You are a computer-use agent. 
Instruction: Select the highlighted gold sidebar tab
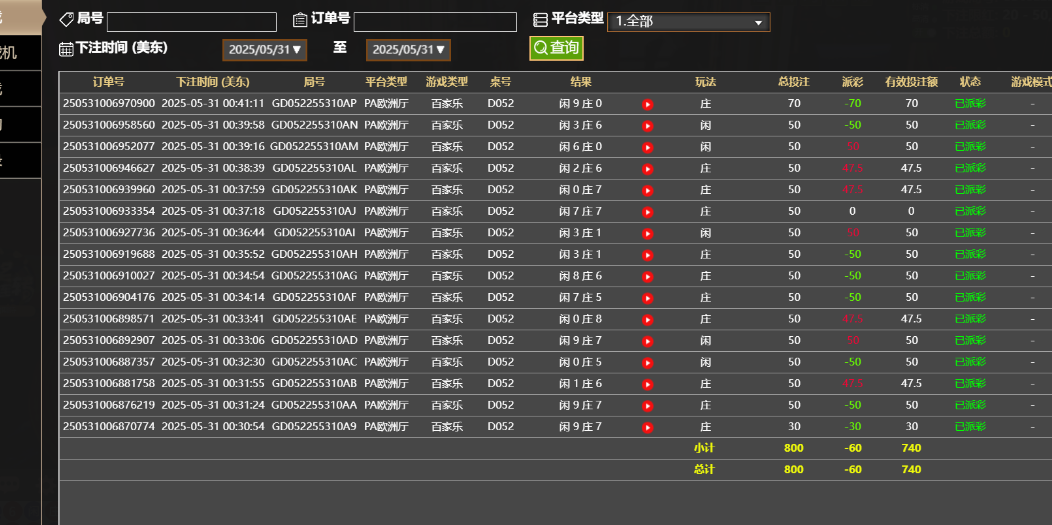click(20, 17)
